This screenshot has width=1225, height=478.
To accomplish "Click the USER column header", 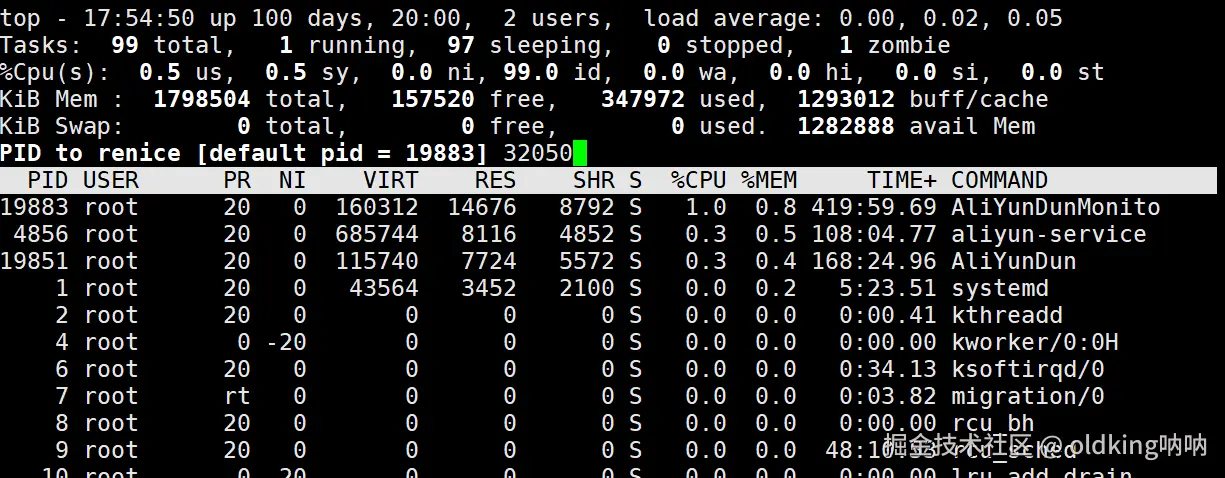I will coord(111,180).
